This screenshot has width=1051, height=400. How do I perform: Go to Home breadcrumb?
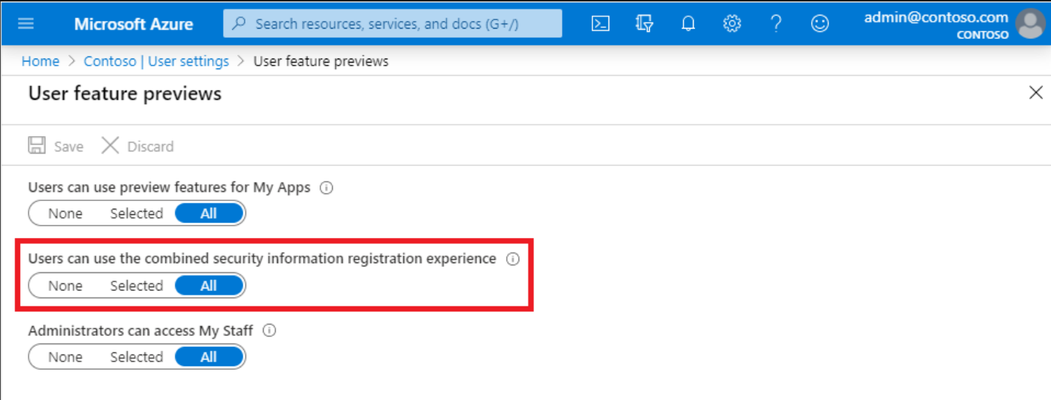pyautogui.click(x=40, y=62)
